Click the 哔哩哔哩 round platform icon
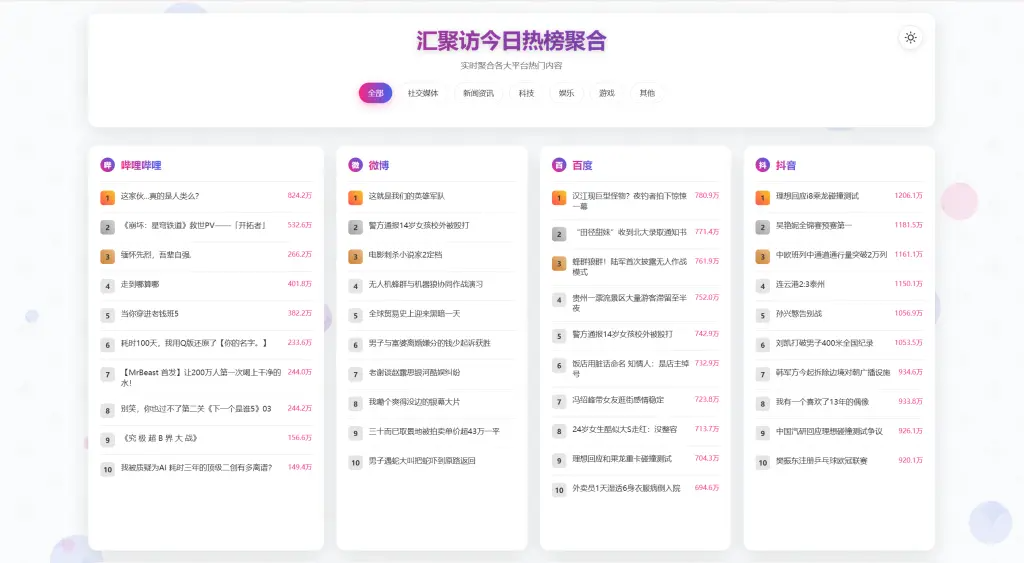The height and width of the screenshot is (563, 1024). click(x=107, y=165)
